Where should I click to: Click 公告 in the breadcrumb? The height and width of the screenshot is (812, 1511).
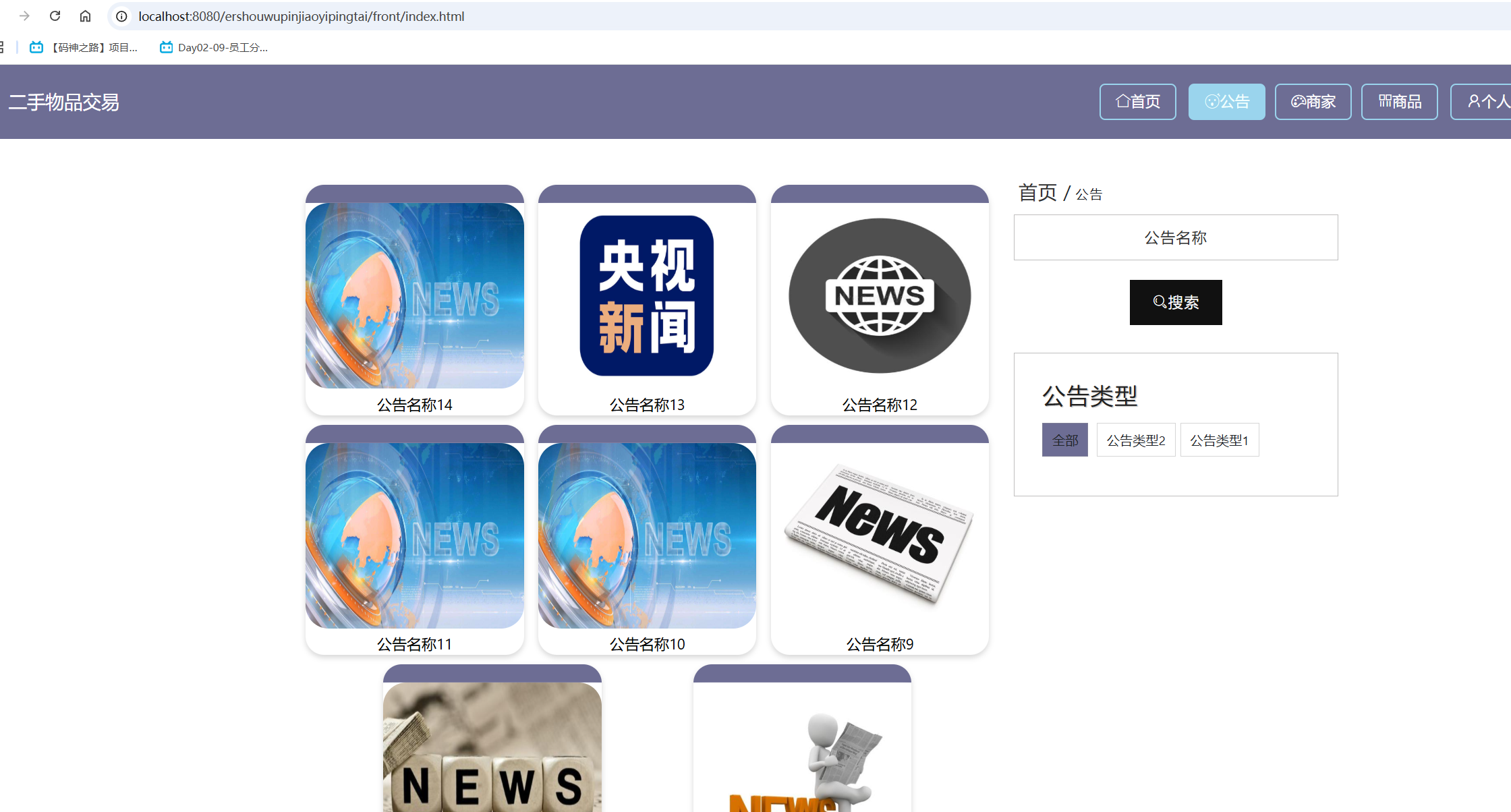(1089, 195)
